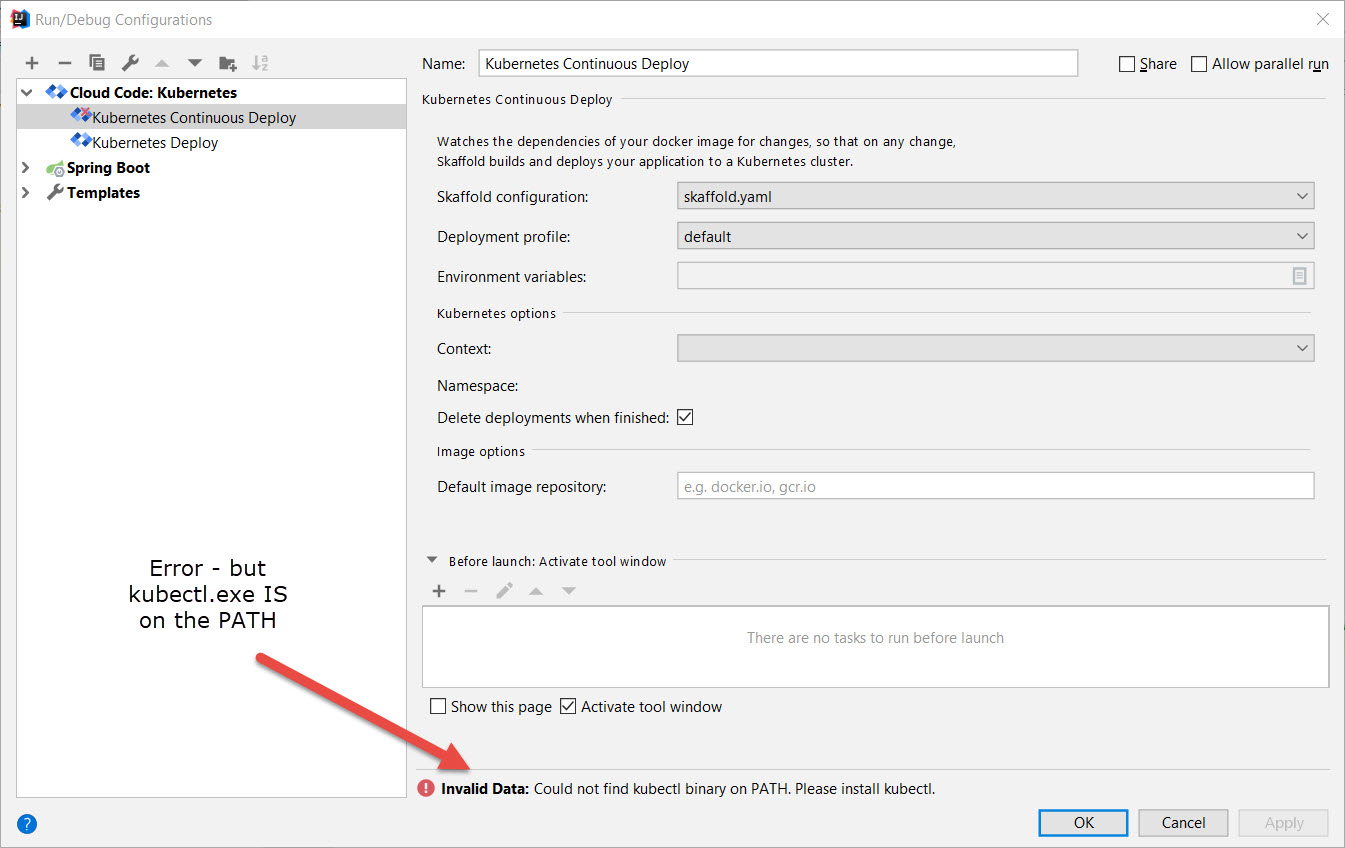Expand Spring Boot tree node

pos(27,167)
